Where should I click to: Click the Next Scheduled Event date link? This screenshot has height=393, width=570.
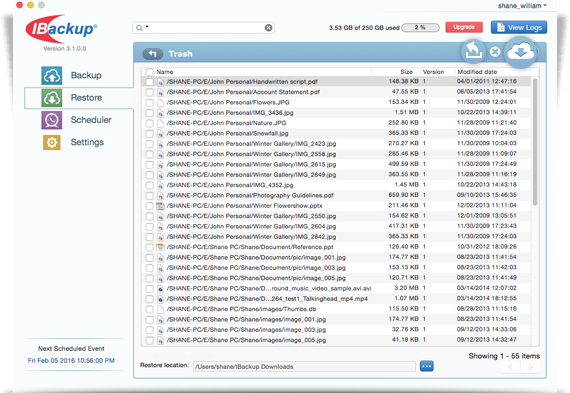pyautogui.click(x=71, y=361)
